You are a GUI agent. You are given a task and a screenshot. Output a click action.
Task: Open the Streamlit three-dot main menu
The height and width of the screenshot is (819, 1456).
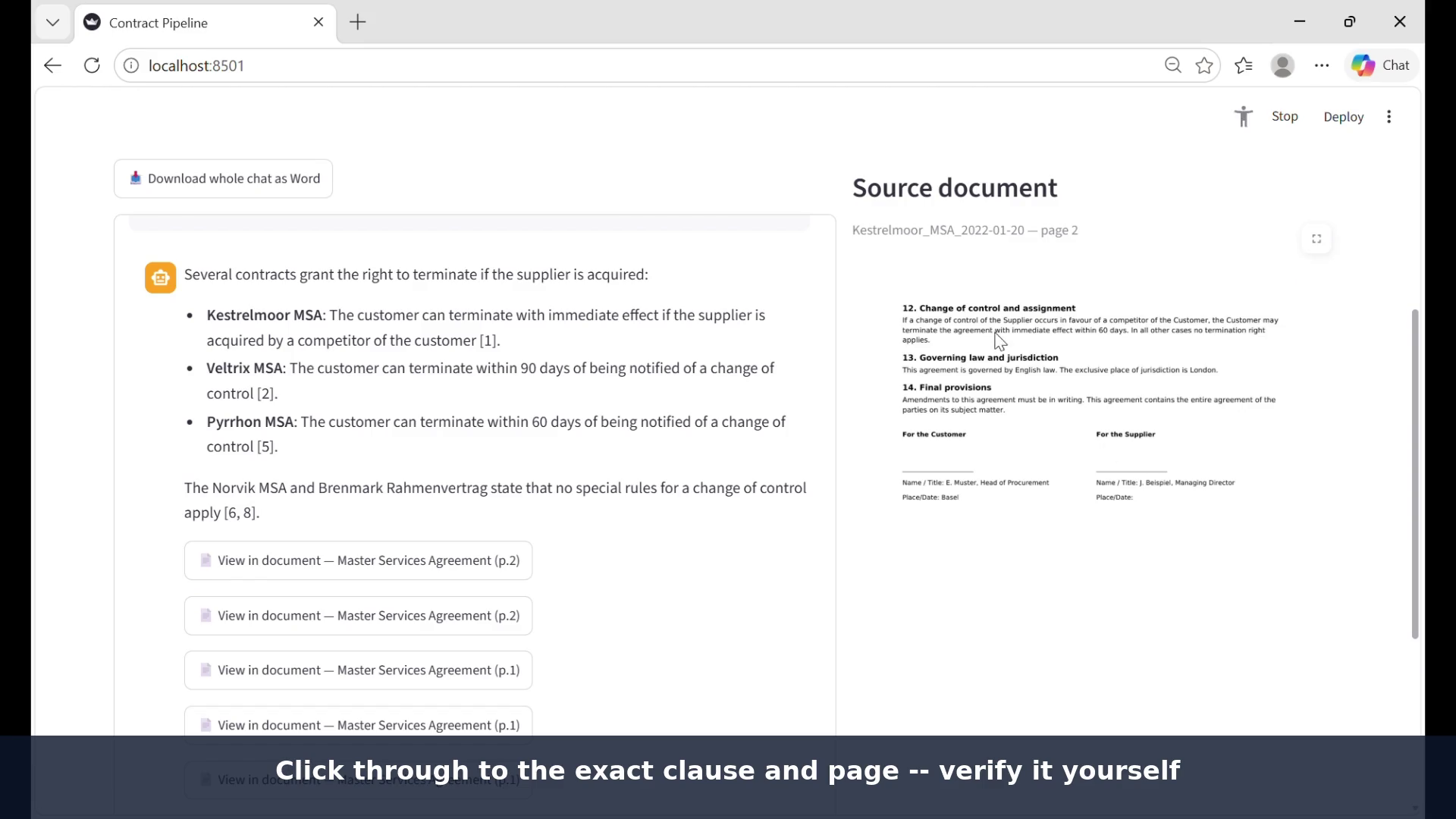tap(1389, 117)
